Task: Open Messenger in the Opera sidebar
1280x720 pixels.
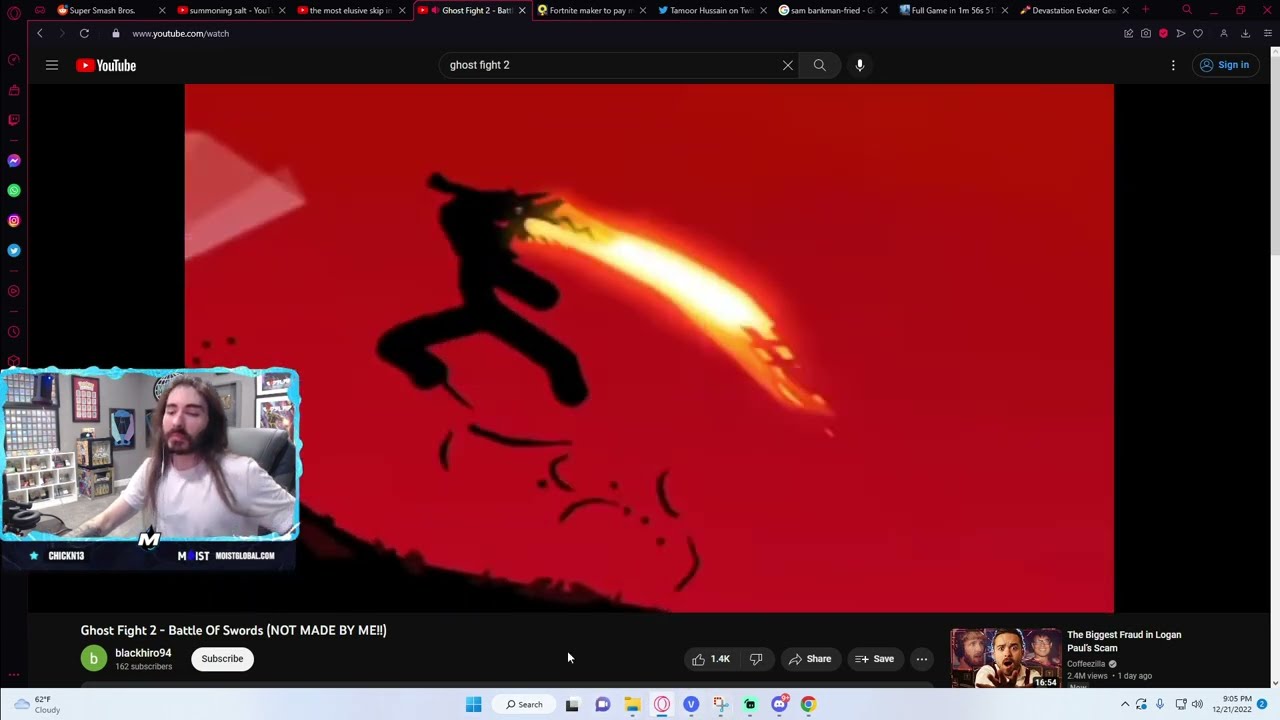Action: coord(14,160)
